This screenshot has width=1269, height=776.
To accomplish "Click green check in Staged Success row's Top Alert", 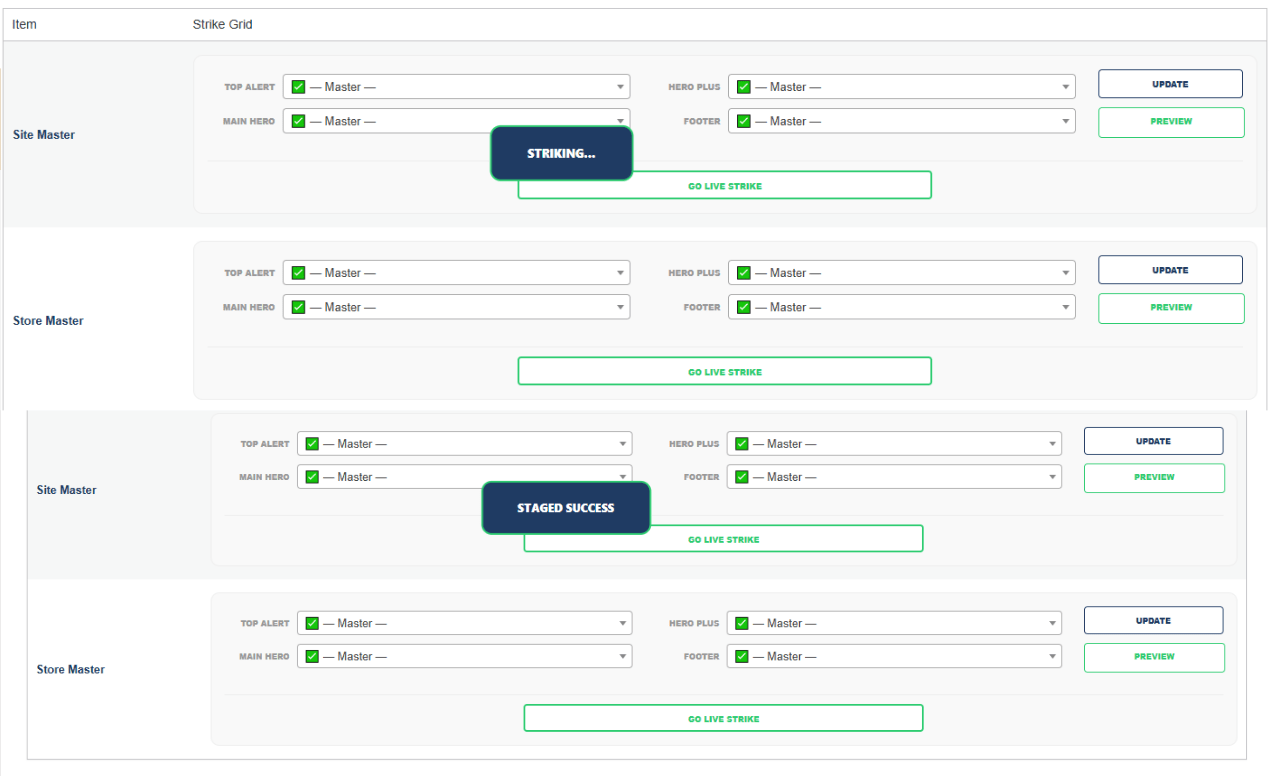I will (312, 444).
